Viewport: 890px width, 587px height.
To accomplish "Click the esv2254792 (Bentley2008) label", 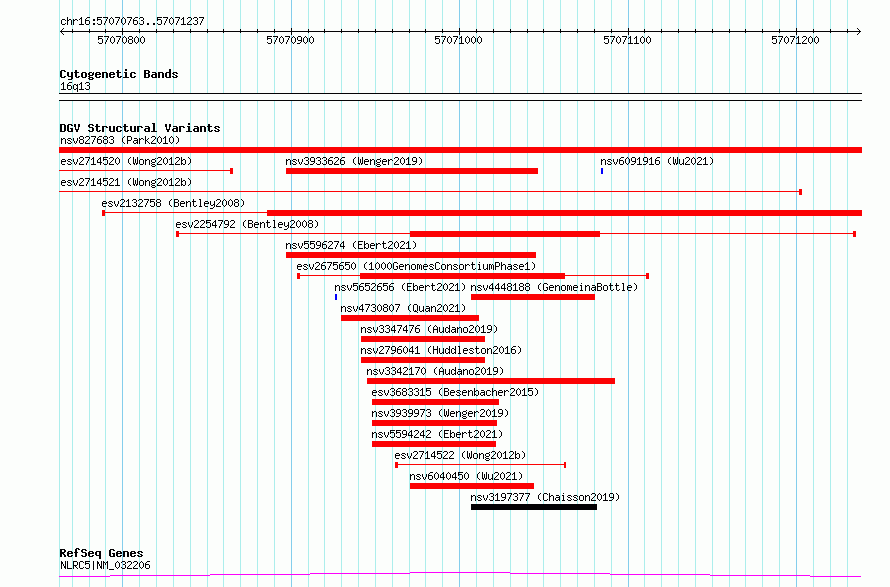I will click(x=247, y=224).
